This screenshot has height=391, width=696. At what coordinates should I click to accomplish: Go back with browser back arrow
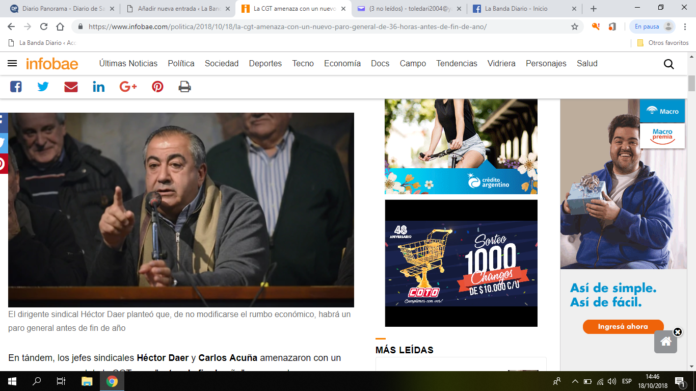pyautogui.click(x=11, y=27)
